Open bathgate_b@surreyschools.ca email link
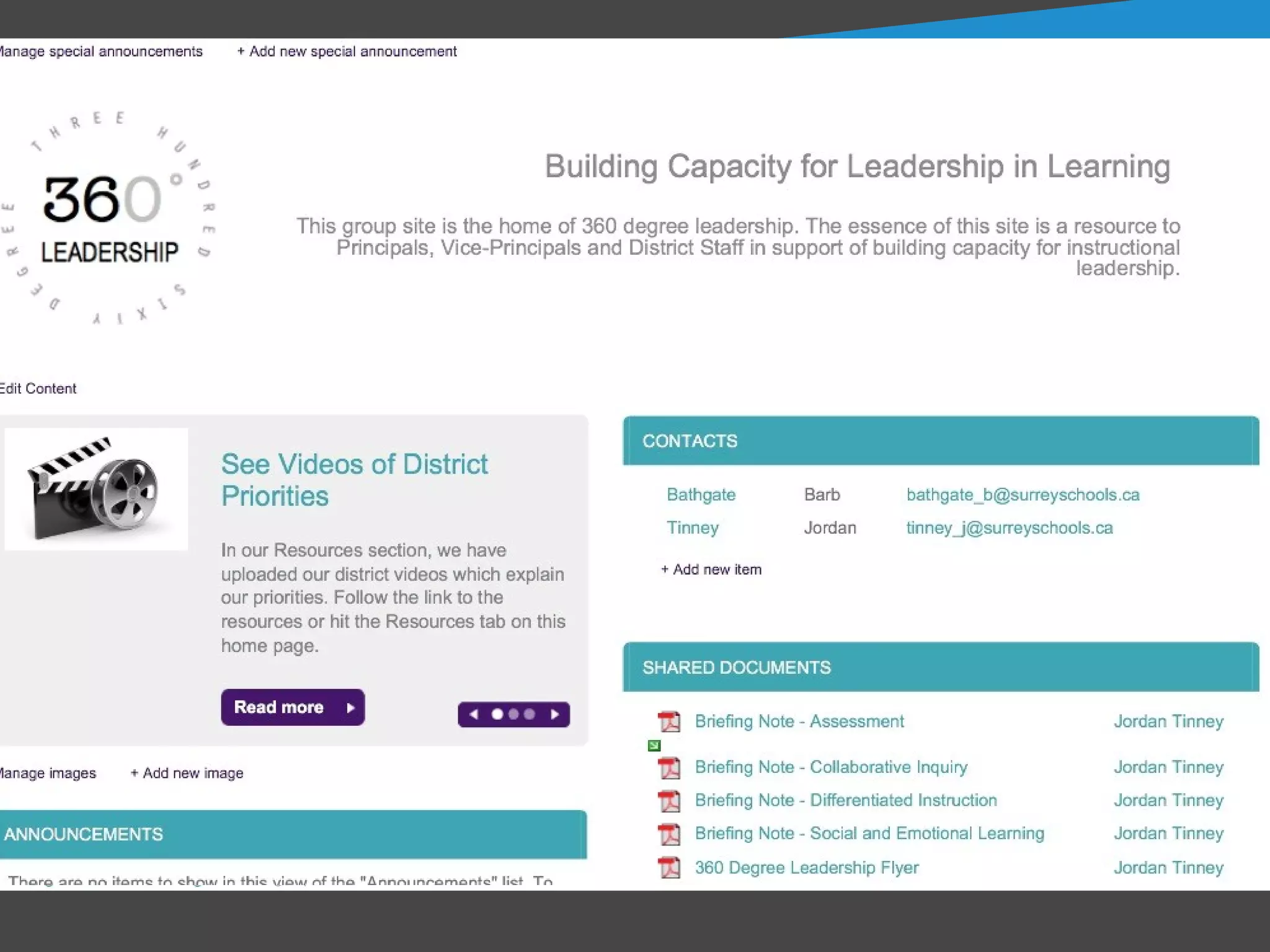 click(1023, 495)
